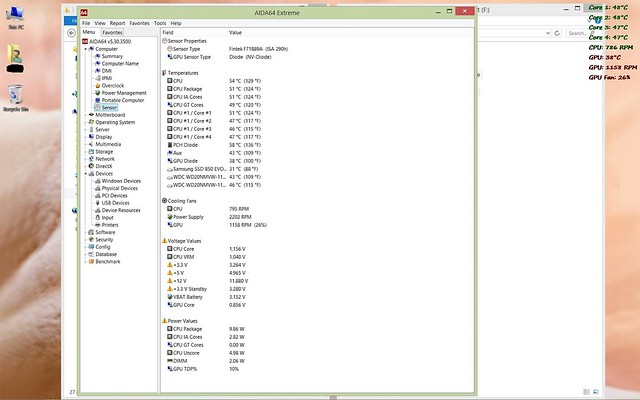Open the Recycle Bin on the desktop
This screenshot has height=400, width=640.
pos(16,99)
